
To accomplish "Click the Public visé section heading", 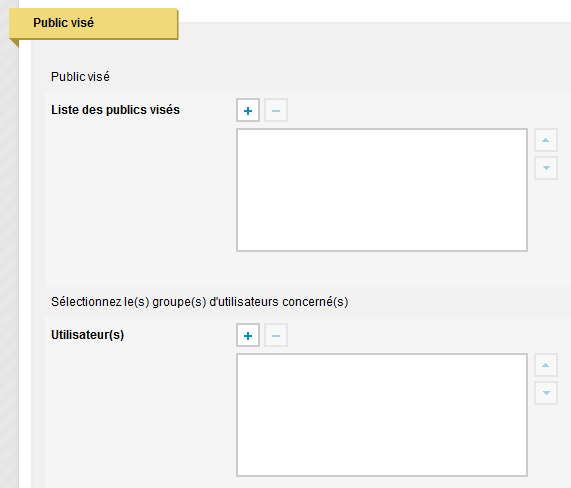I will click(x=80, y=77).
